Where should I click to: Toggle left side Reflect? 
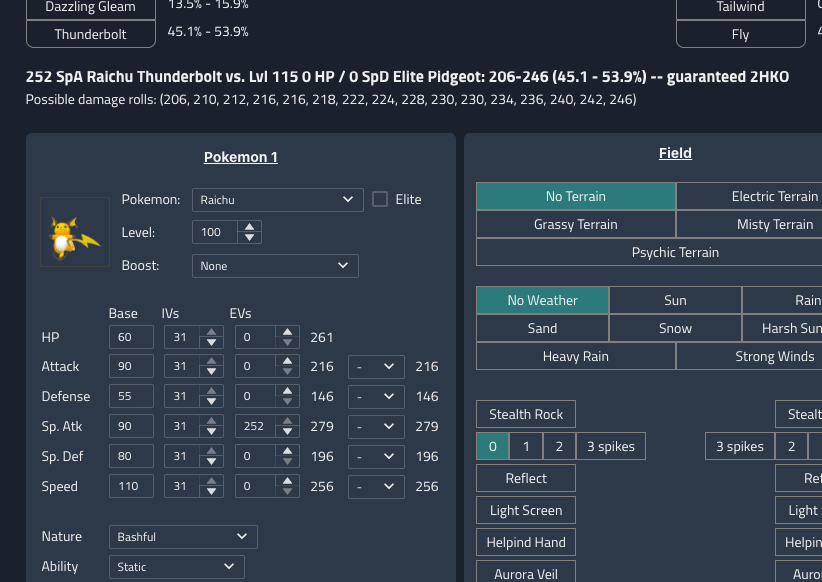pos(526,478)
